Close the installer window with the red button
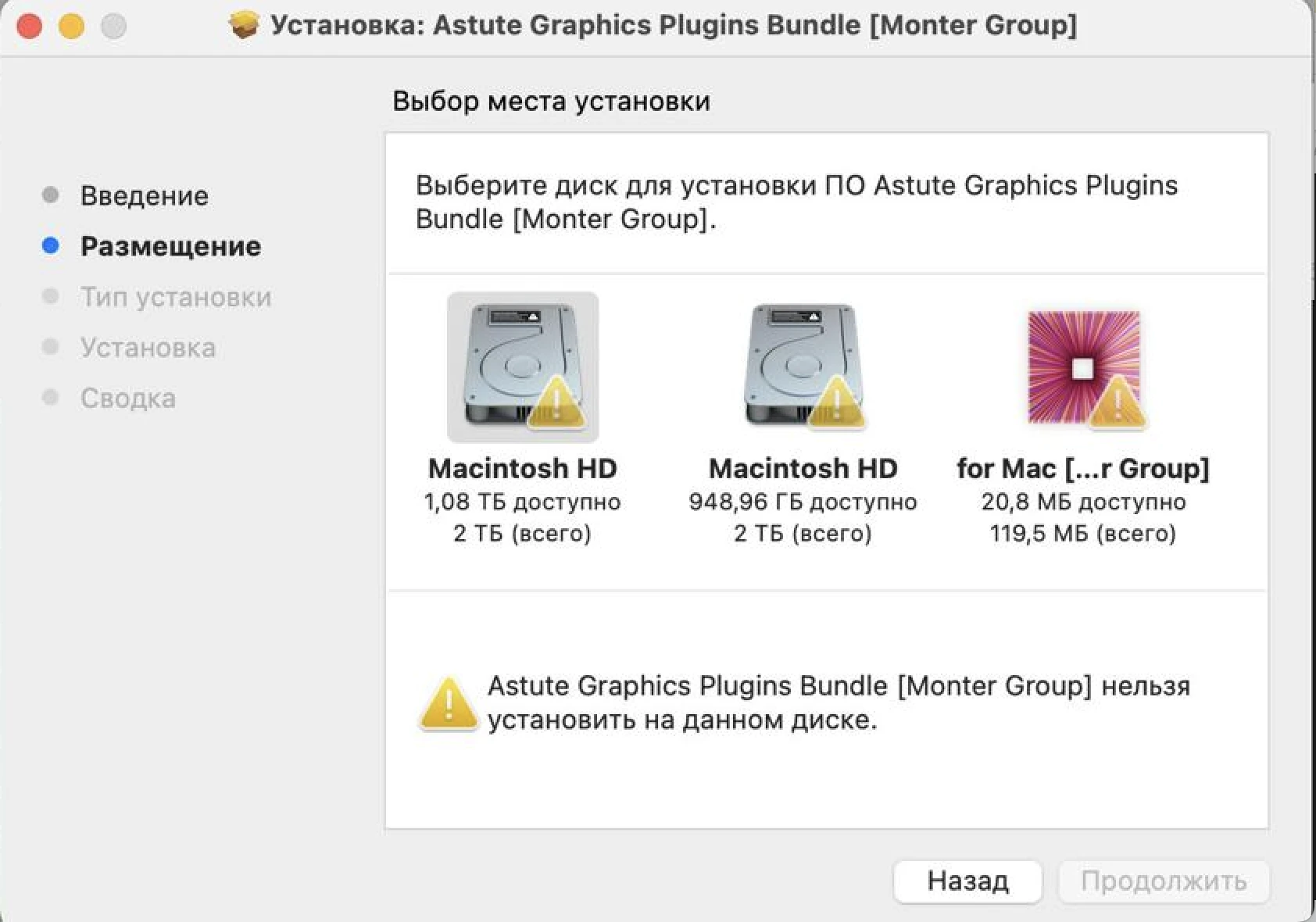 (30, 26)
